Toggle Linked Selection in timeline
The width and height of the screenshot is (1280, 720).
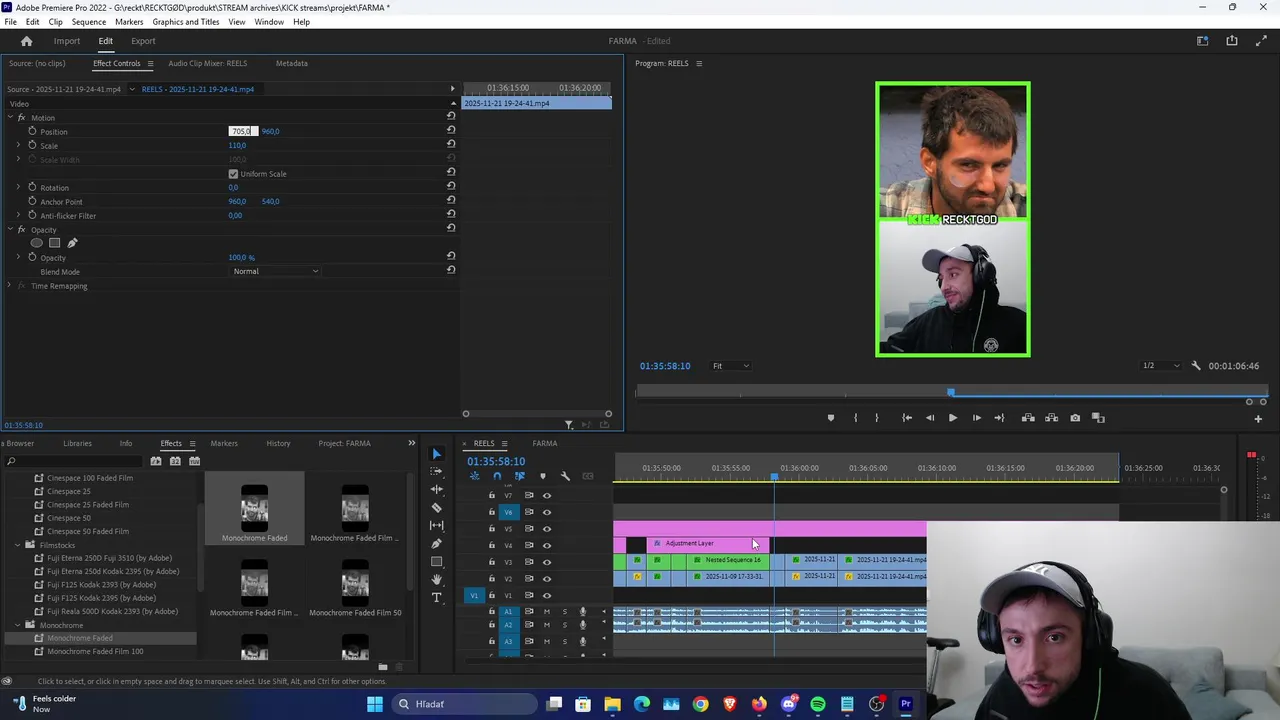point(519,476)
